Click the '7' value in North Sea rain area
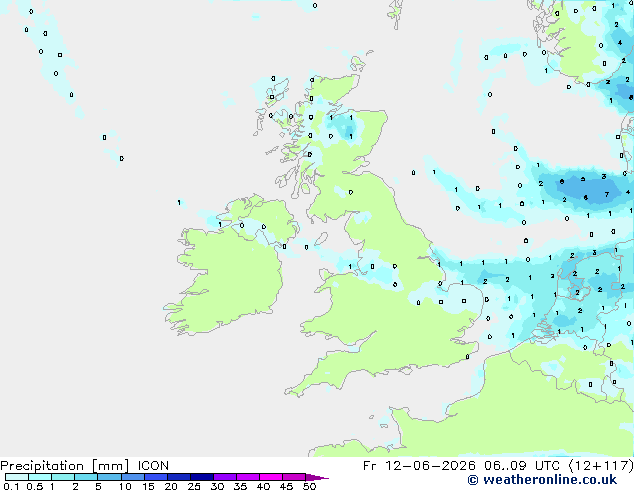The image size is (634, 490). [x=607, y=194]
